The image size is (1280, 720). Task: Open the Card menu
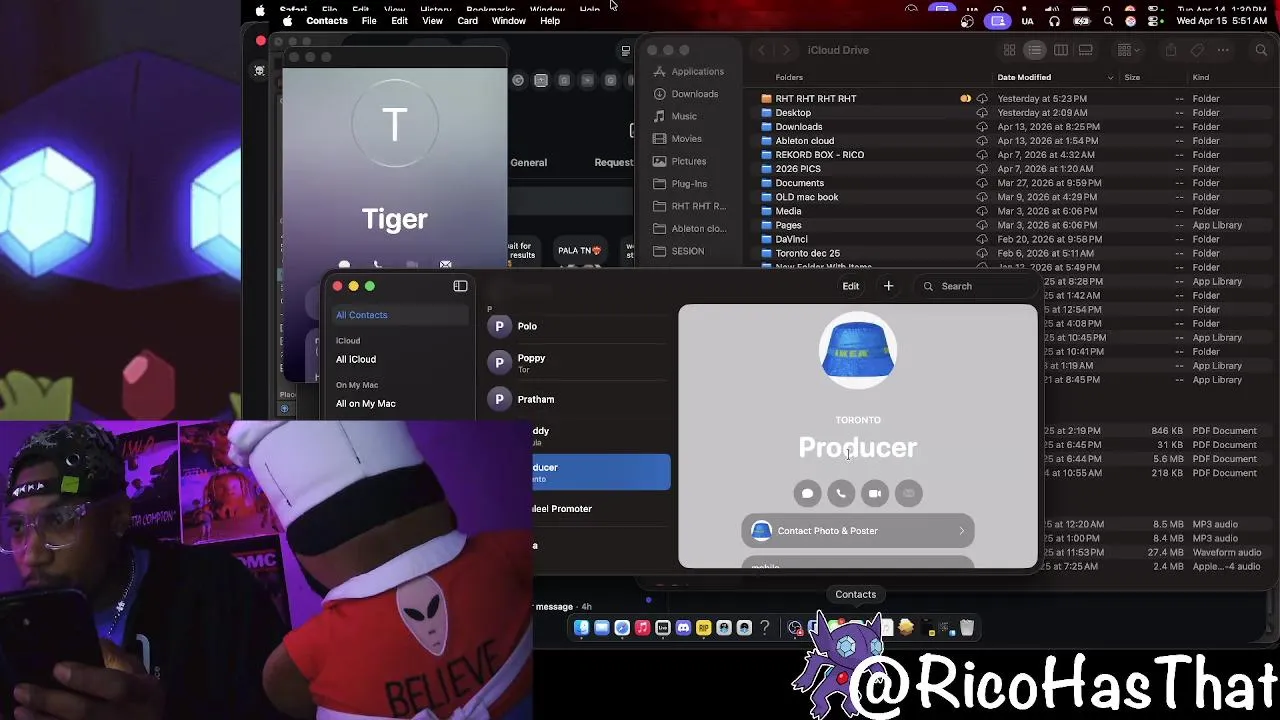click(x=467, y=21)
